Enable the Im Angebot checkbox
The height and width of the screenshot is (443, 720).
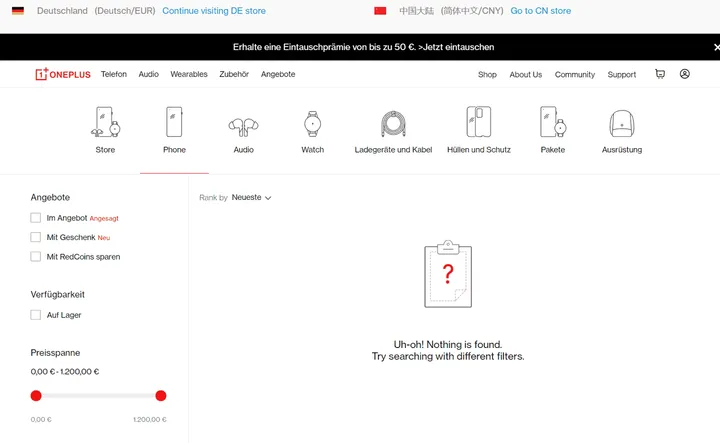pyautogui.click(x=36, y=218)
